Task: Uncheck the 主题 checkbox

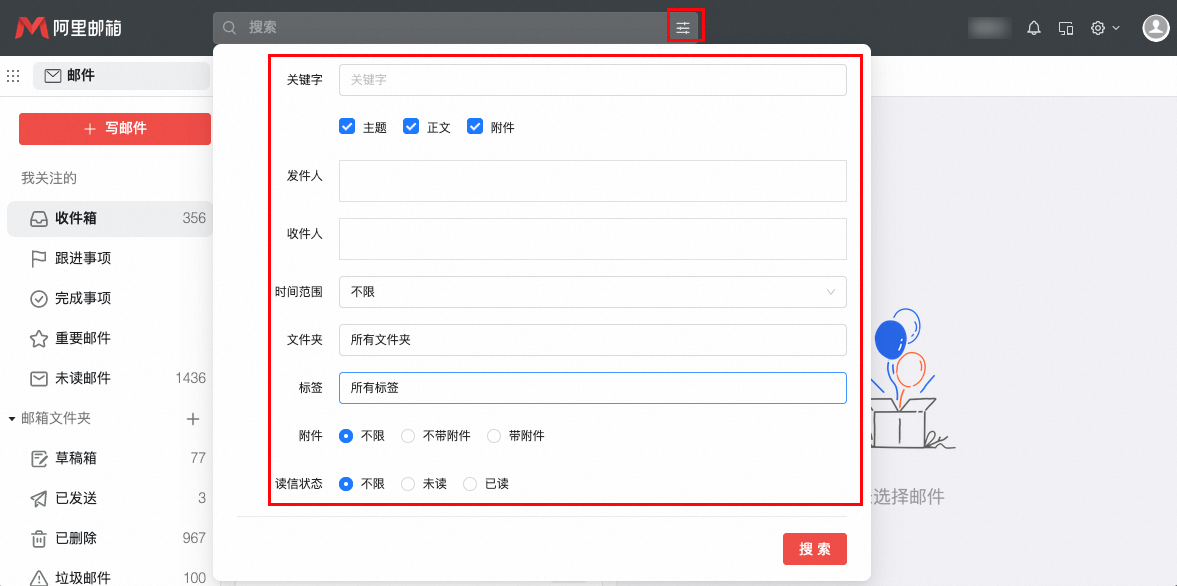Action: click(x=347, y=127)
